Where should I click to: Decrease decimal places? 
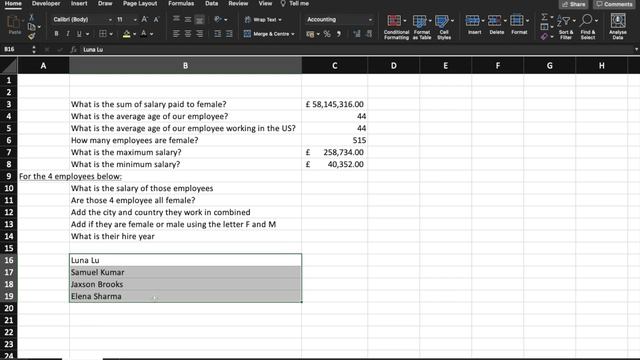click(x=369, y=34)
